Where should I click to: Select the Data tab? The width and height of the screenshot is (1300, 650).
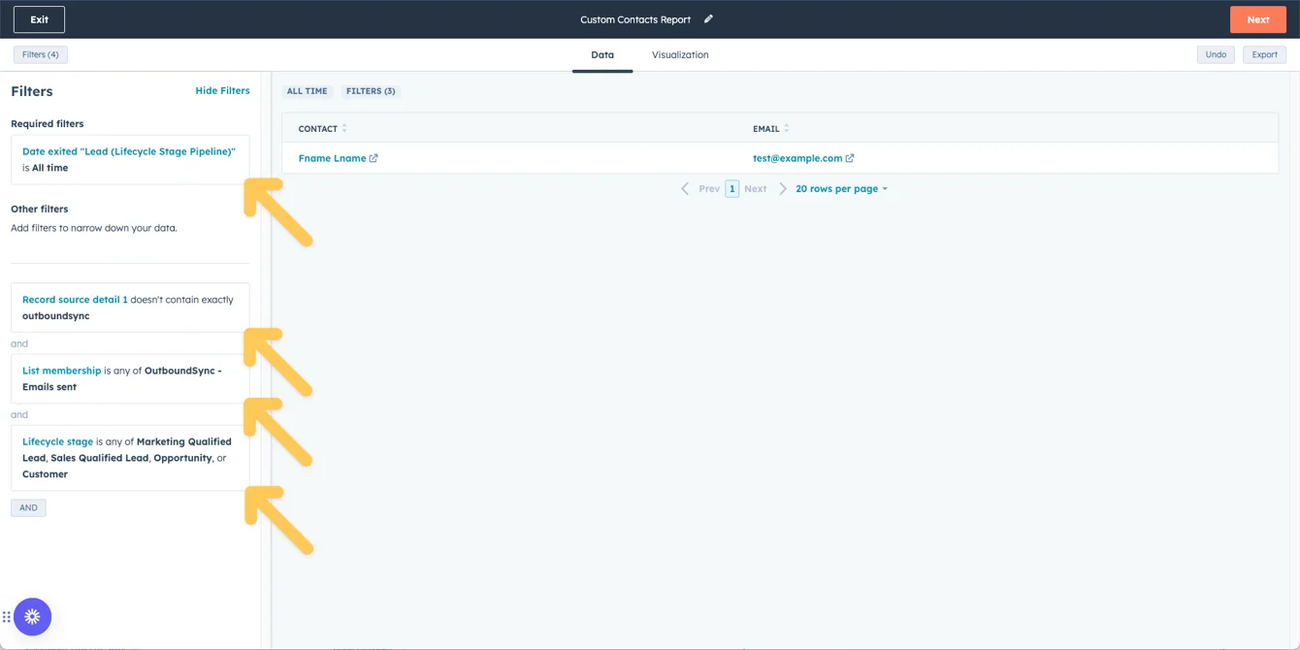(602, 55)
